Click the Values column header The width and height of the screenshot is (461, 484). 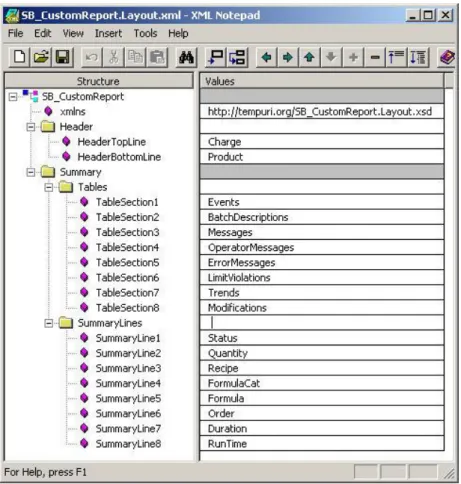(322, 81)
